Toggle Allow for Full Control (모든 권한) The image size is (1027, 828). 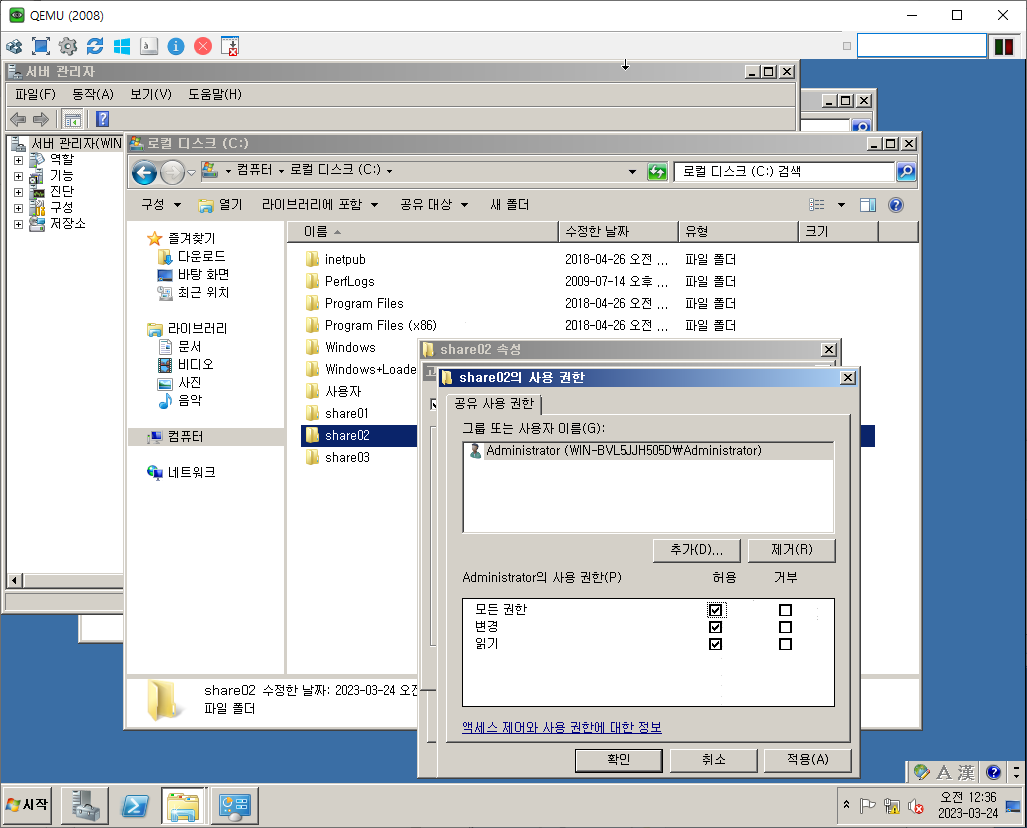pyautogui.click(x=715, y=610)
